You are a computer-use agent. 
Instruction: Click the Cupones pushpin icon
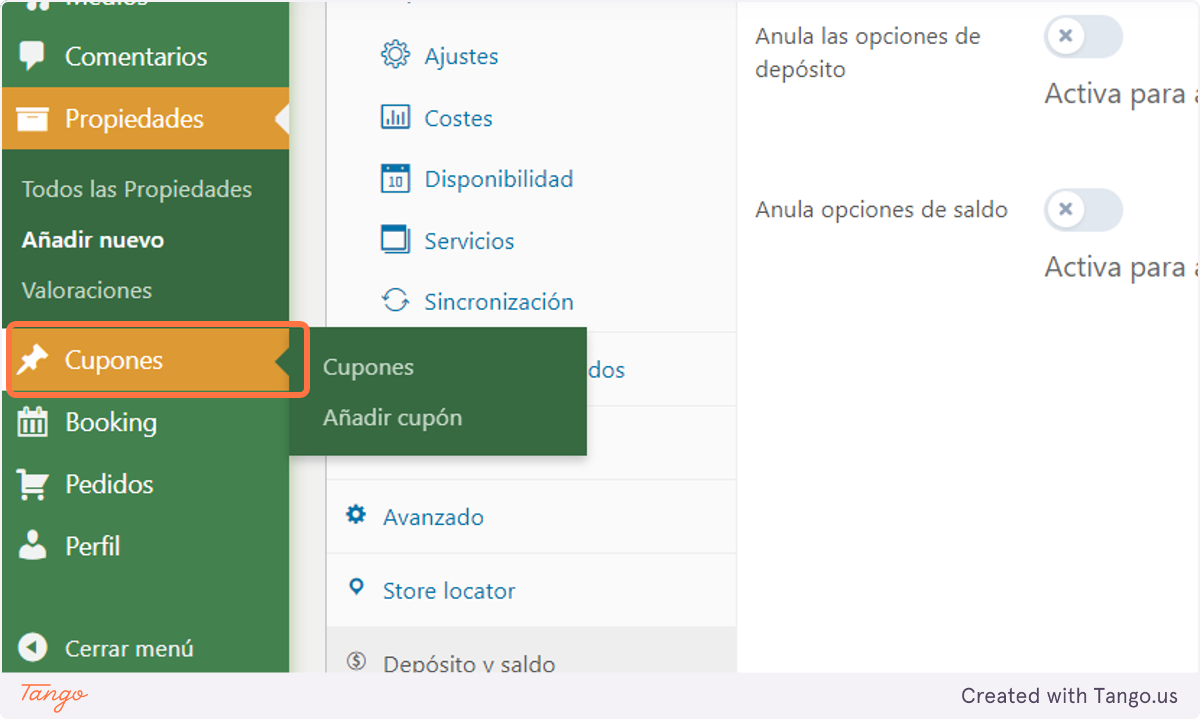pos(33,360)
